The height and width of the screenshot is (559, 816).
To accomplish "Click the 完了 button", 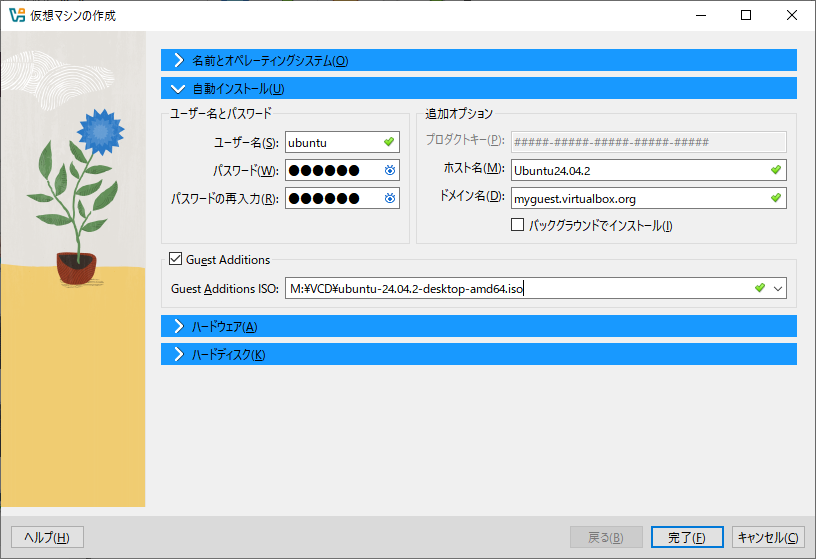I will click(687, 537).
